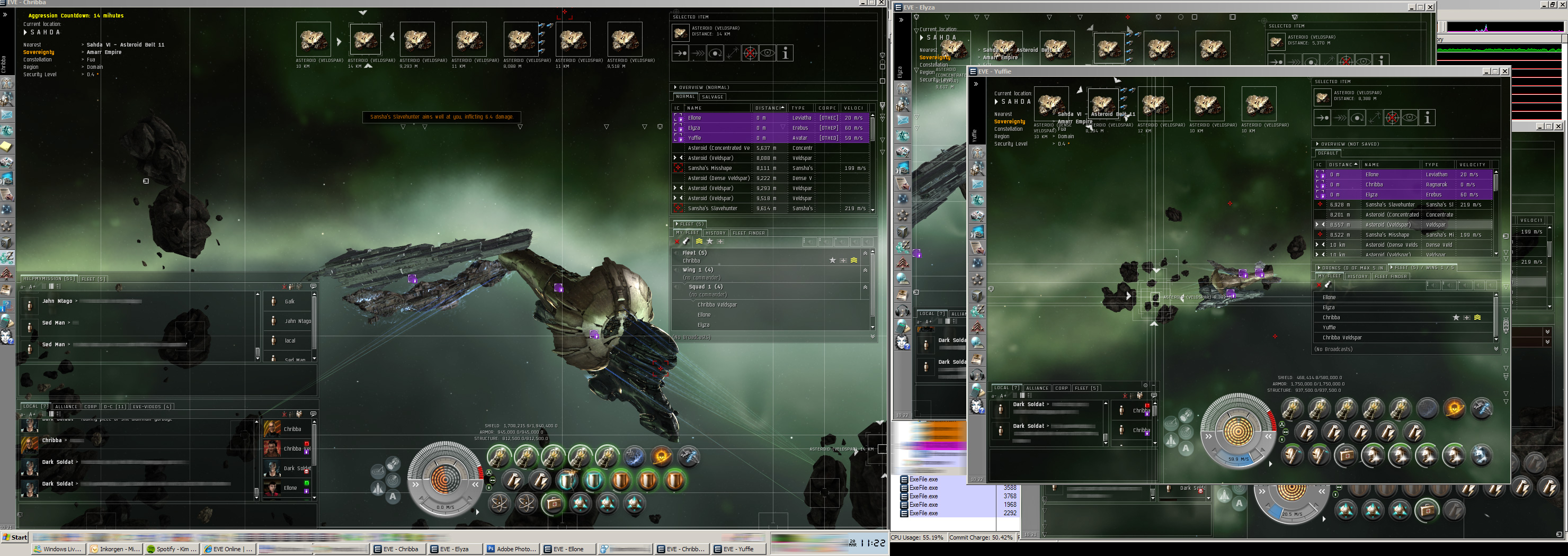Viewport: 1568px width, 556px height.
Task: Expand Yuffie window's Neocom with the double-arrow
Action: pos(976,84)
